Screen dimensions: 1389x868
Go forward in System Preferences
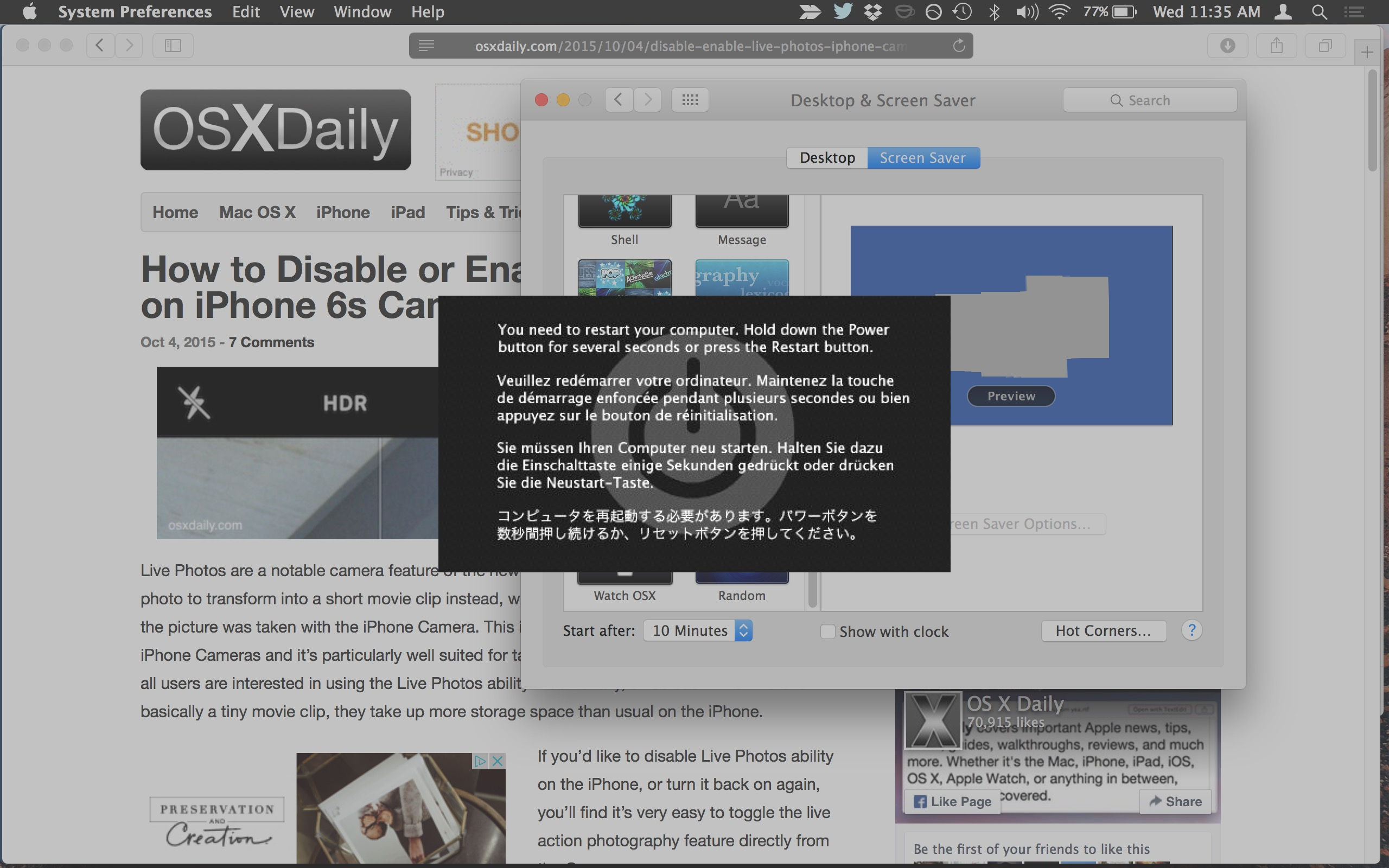click(647, 100)
